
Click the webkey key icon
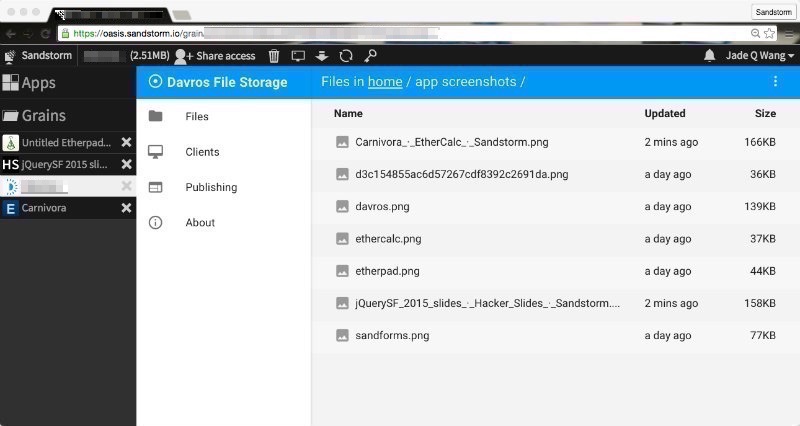click(370, 56)
